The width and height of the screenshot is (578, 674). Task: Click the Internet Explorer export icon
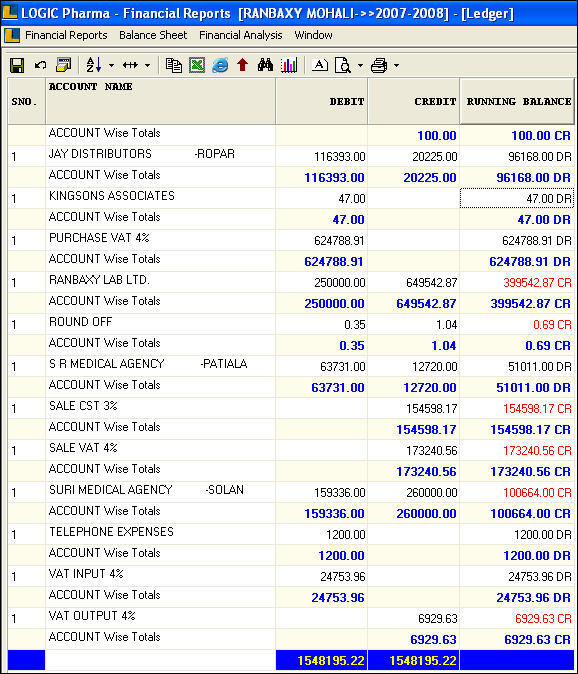(x=220, y=65)
